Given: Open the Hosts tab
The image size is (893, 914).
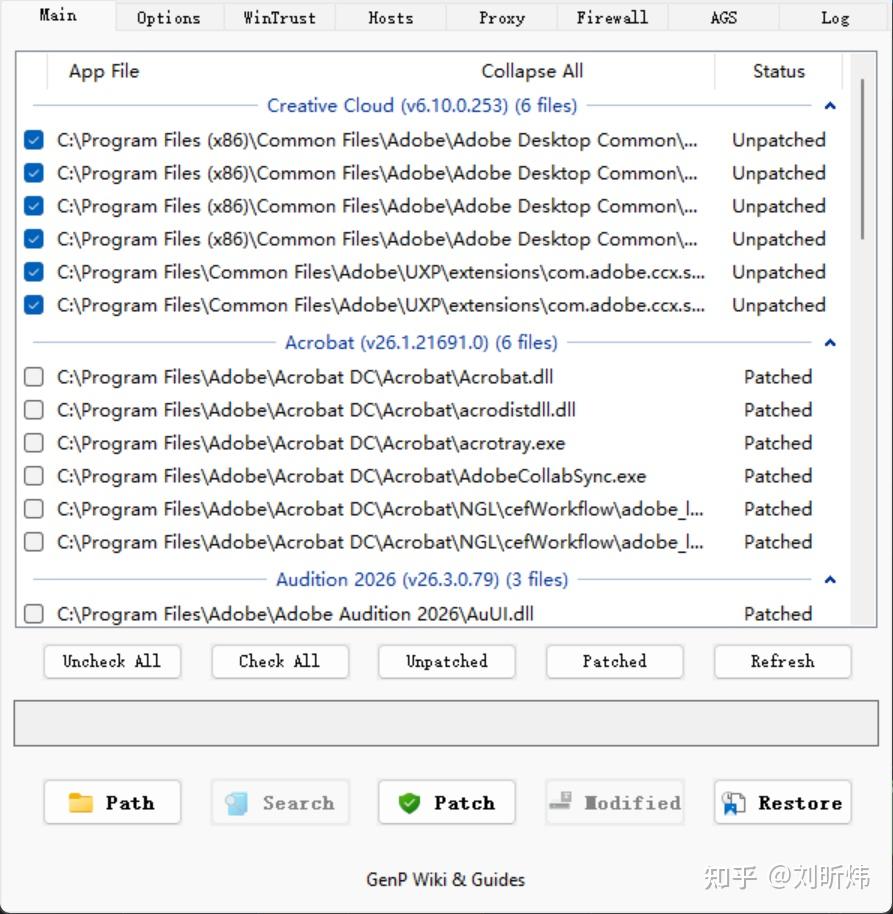Looking at the screenshot, I should point(391,18).
